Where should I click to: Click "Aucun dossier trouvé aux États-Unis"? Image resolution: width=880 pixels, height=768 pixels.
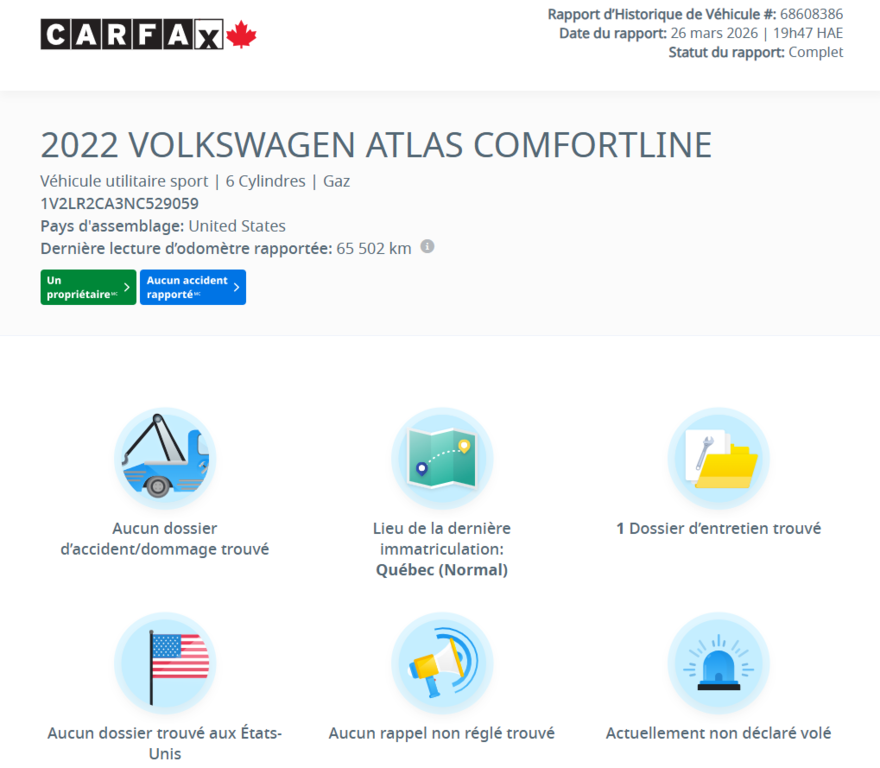click(x=165, y=742)
